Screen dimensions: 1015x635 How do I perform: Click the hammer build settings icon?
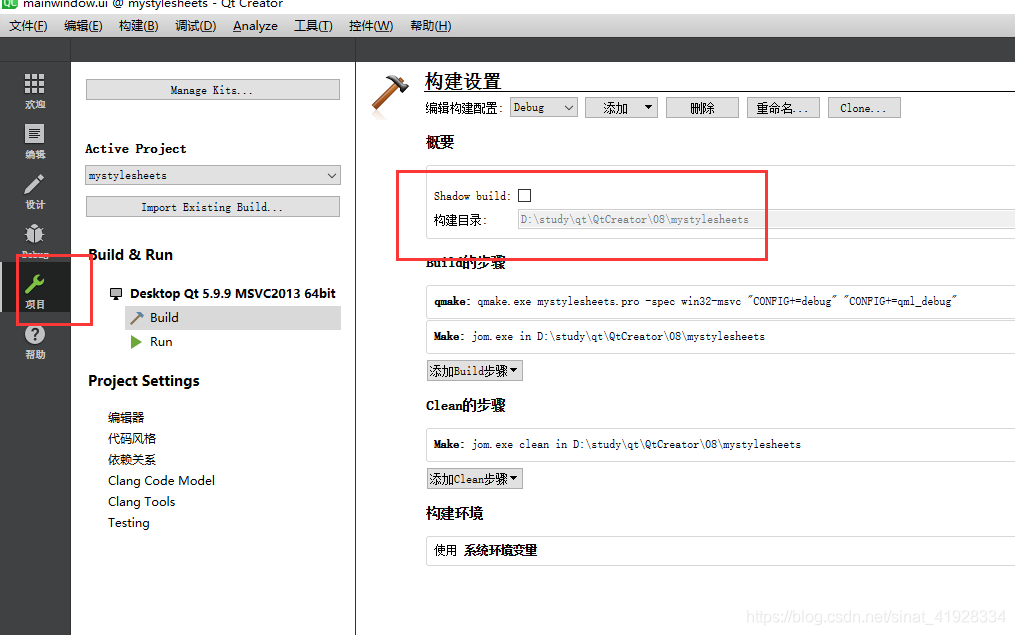(390, 96)
